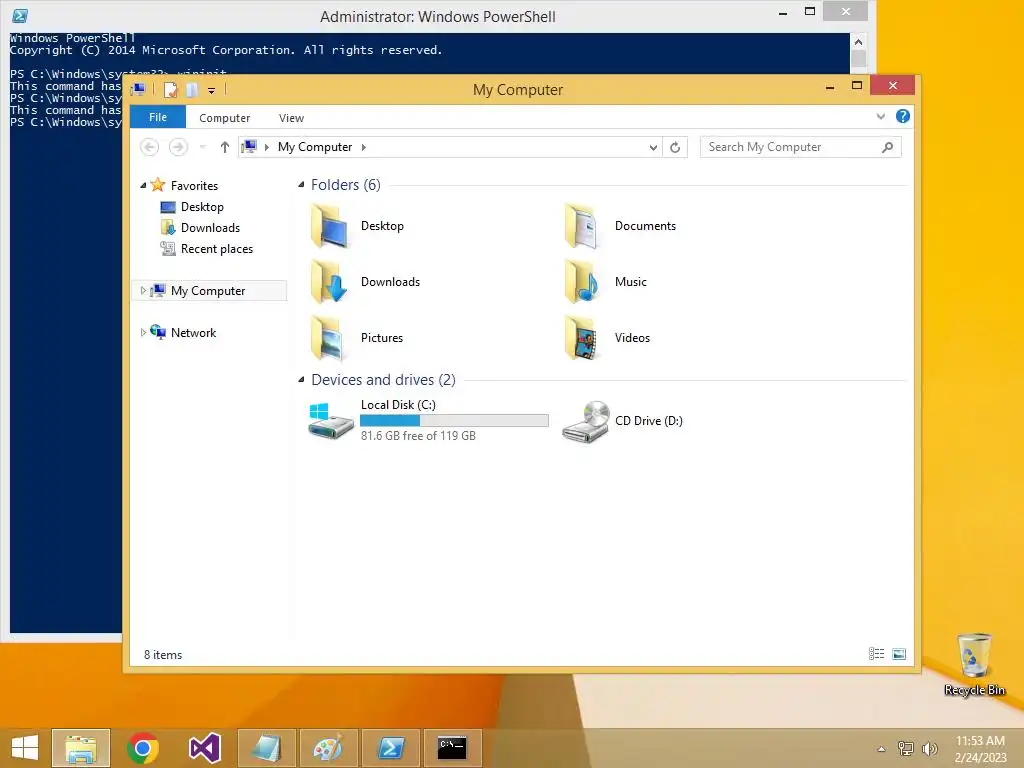This screenshot has width=1024, height=768.
Task: Click the New folder quick access icon
Action: pos(192,89)
